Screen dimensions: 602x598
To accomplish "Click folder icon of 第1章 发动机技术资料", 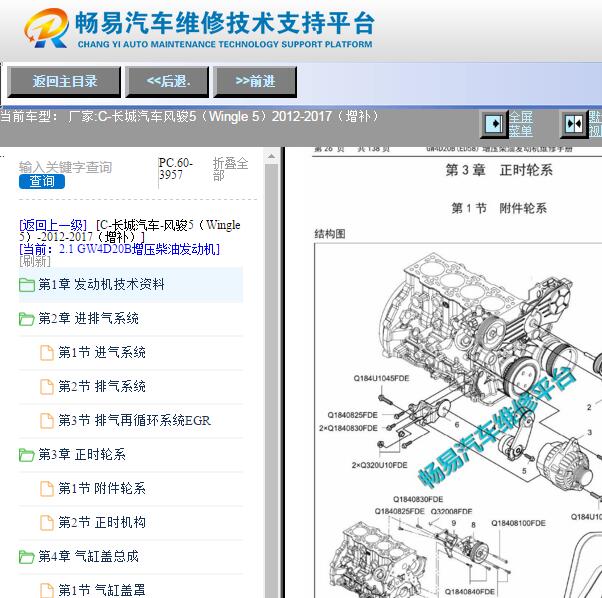I will [27, 285].
